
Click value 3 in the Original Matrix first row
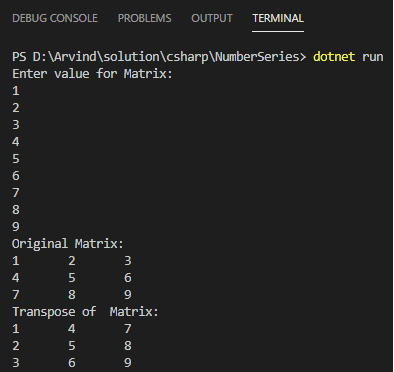(x=128, y=261)
